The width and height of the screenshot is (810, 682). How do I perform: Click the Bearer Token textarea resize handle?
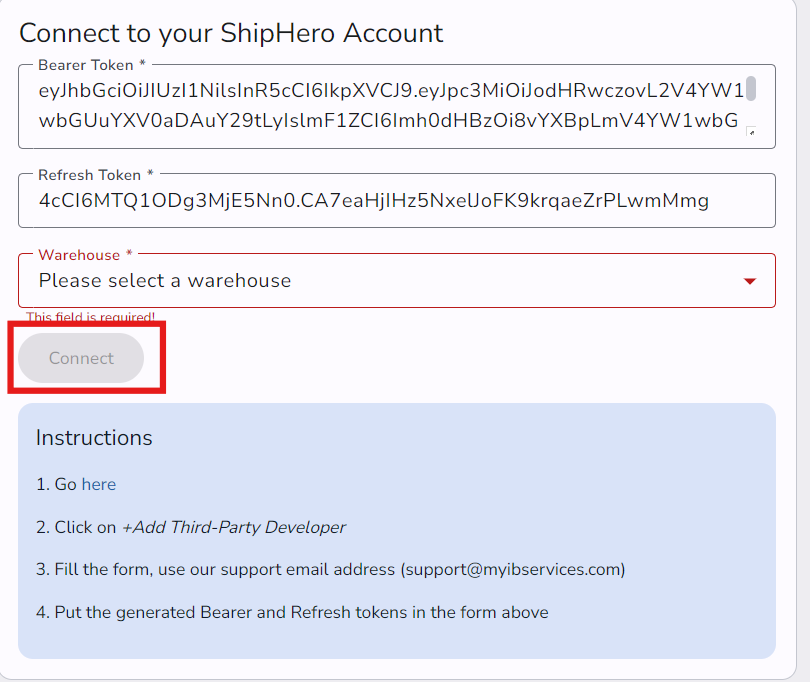tap(751, 131)
